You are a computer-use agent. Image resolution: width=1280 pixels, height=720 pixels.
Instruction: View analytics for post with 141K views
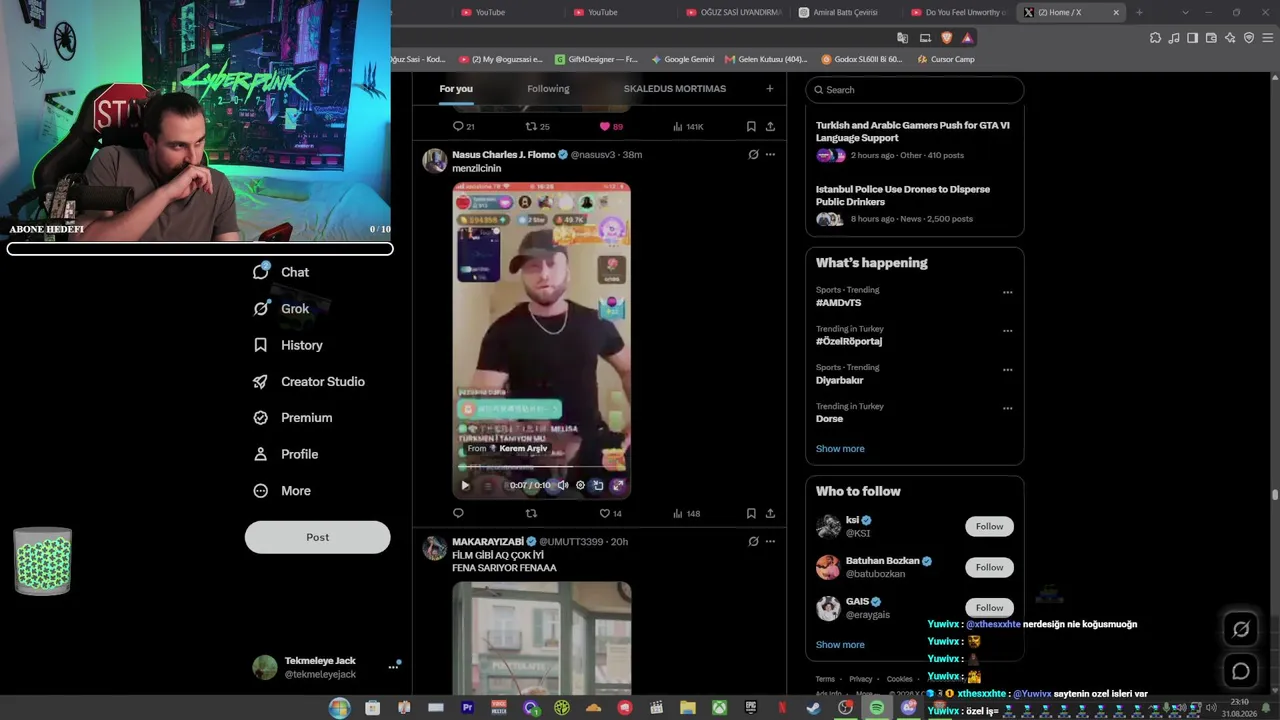[688, 127]
